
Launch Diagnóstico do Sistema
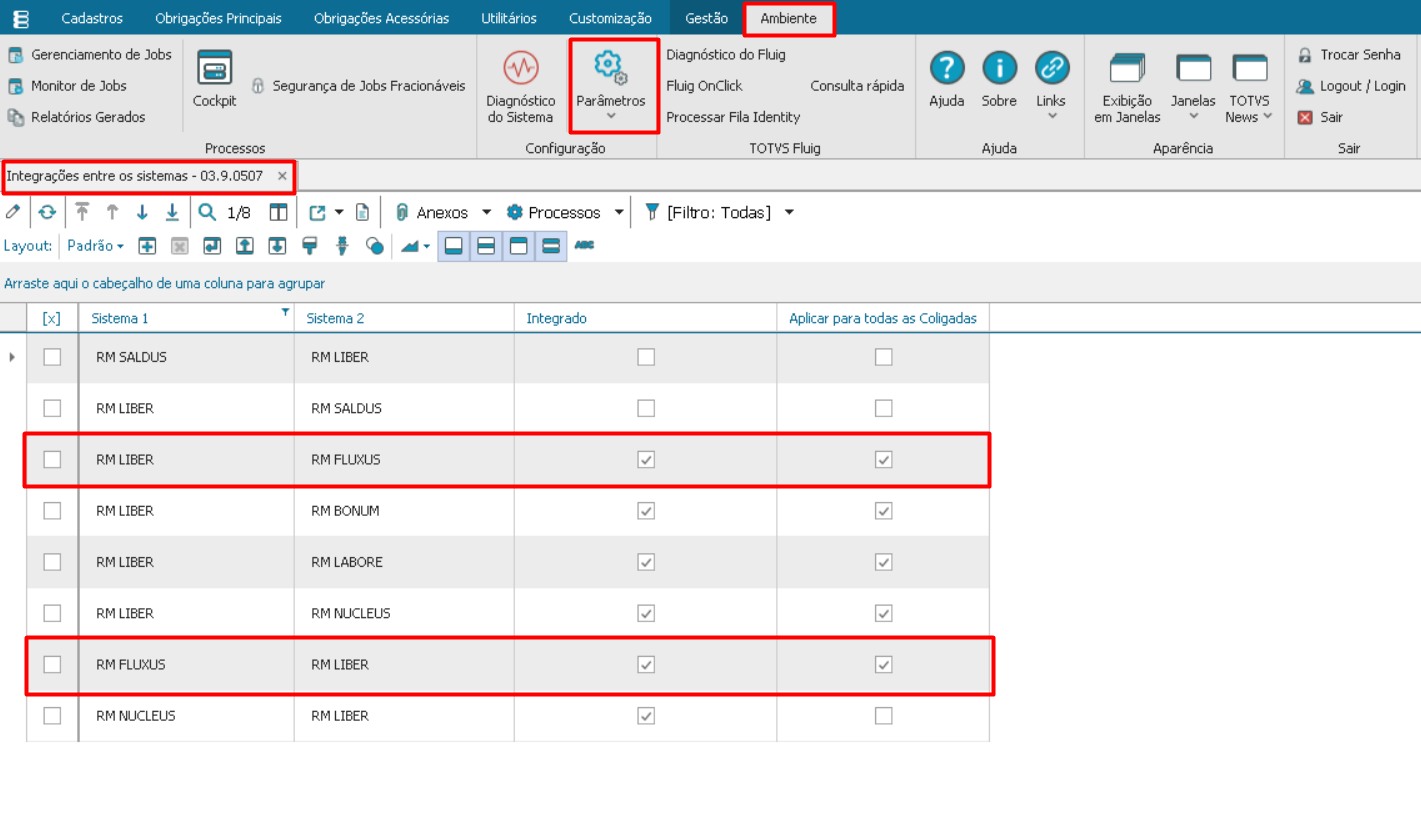click(521, 88)
